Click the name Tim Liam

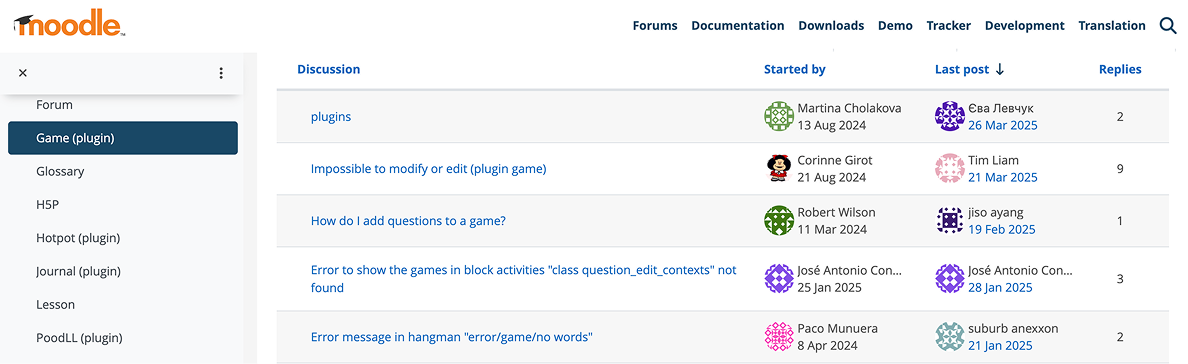pos(993,160)
